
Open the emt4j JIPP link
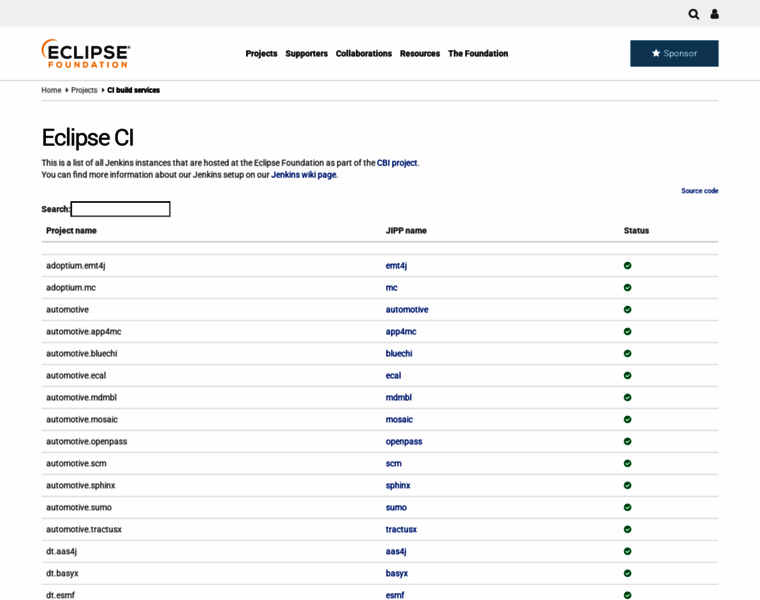pos(396,266)
